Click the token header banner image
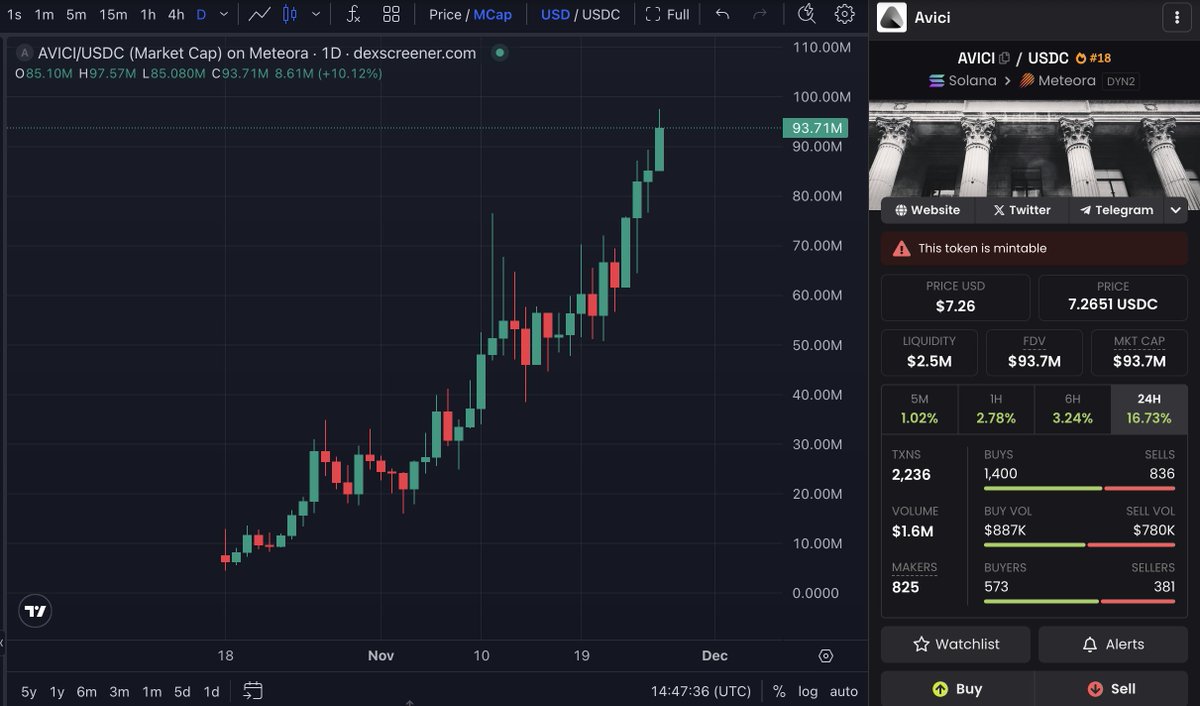The image size is (1200, 706). coord(1034,154)
